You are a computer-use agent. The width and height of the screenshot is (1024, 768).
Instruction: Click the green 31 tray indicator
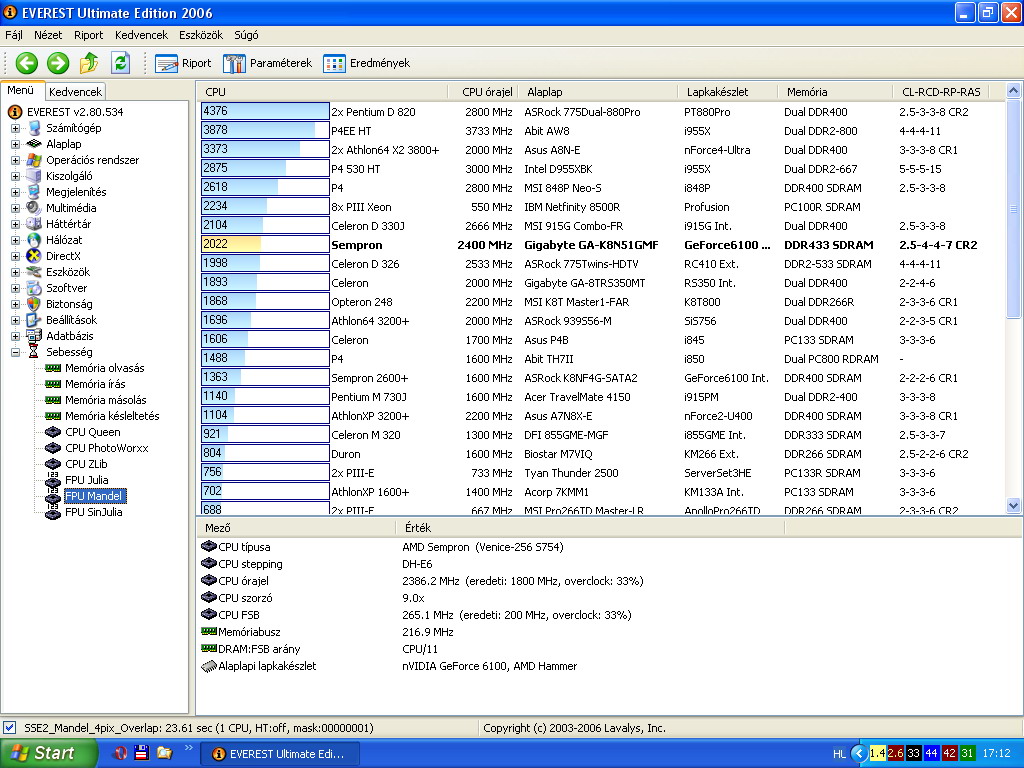click(x=967, y=753)
